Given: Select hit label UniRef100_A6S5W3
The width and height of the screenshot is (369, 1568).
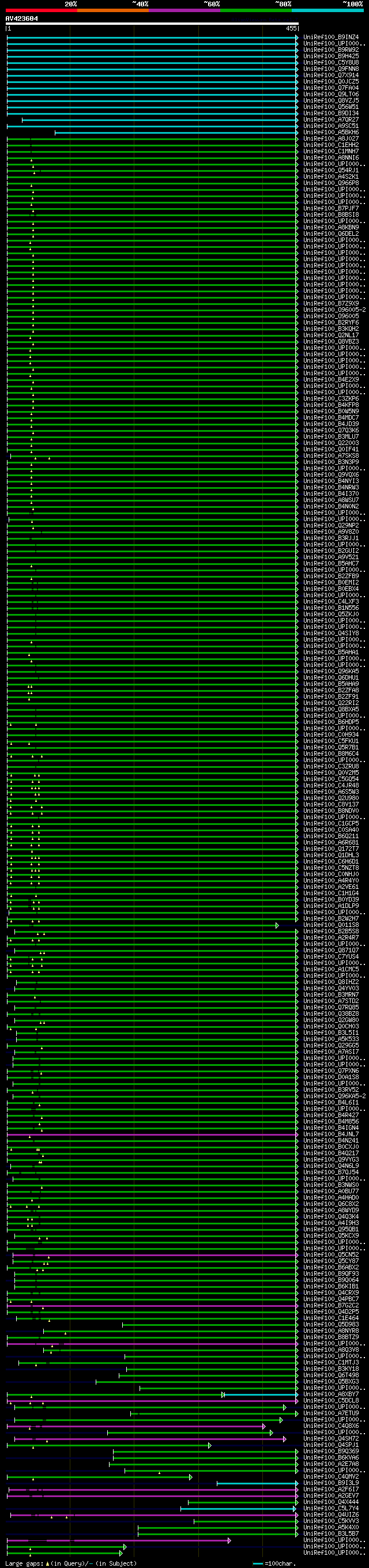Looking at the screenshot, I should pos(332,792).
